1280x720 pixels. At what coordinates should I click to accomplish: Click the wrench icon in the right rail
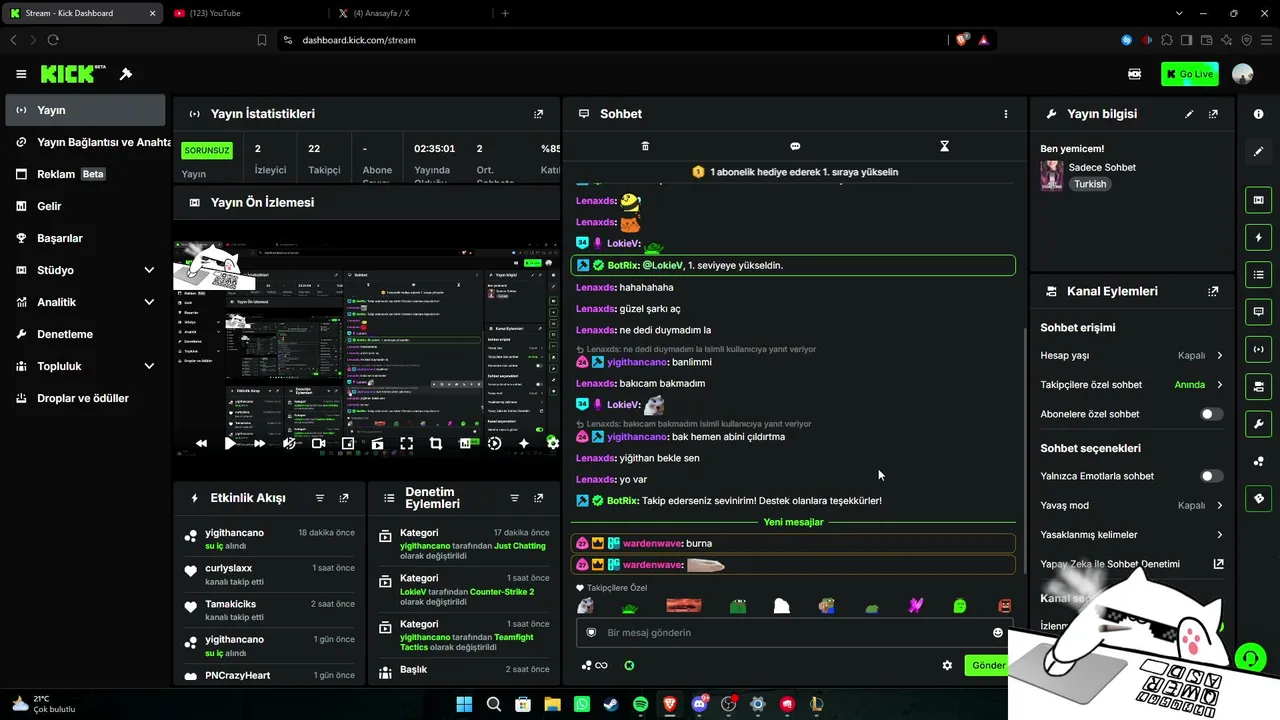[x=1258, y=423]
